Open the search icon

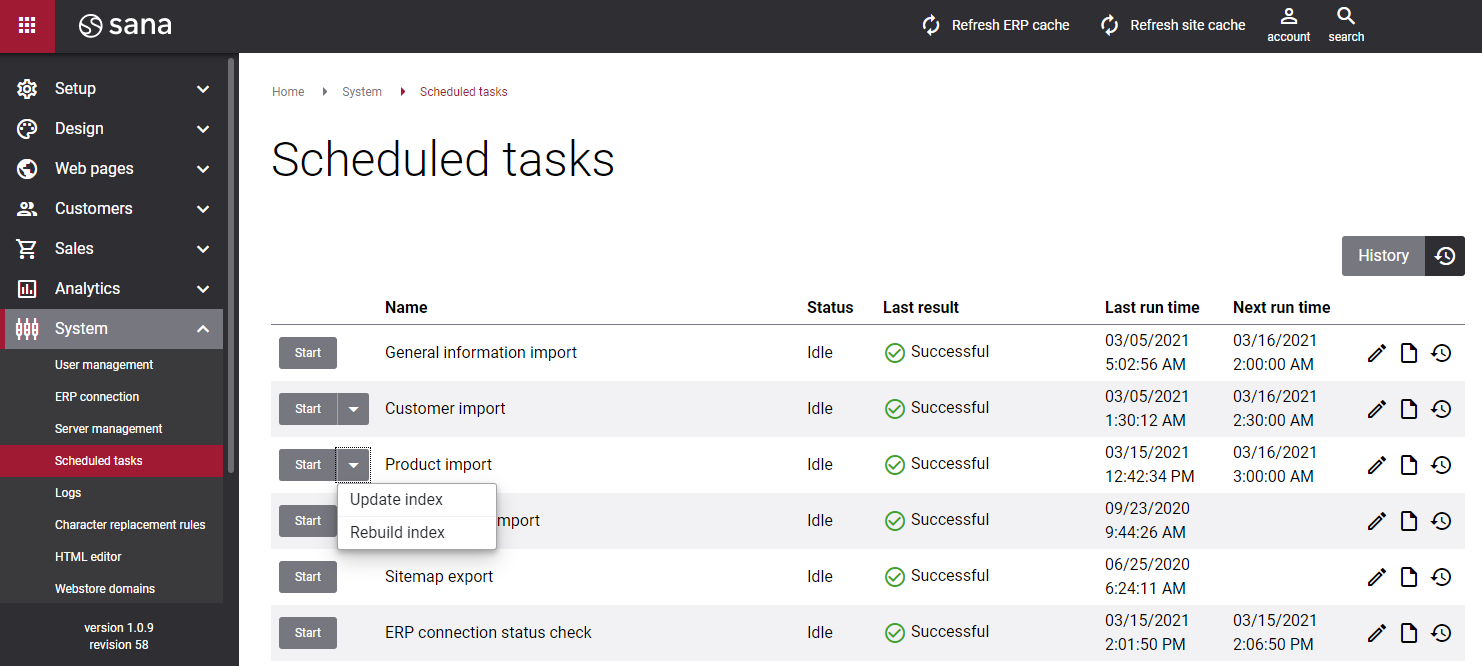click(x=1346, y=25)
